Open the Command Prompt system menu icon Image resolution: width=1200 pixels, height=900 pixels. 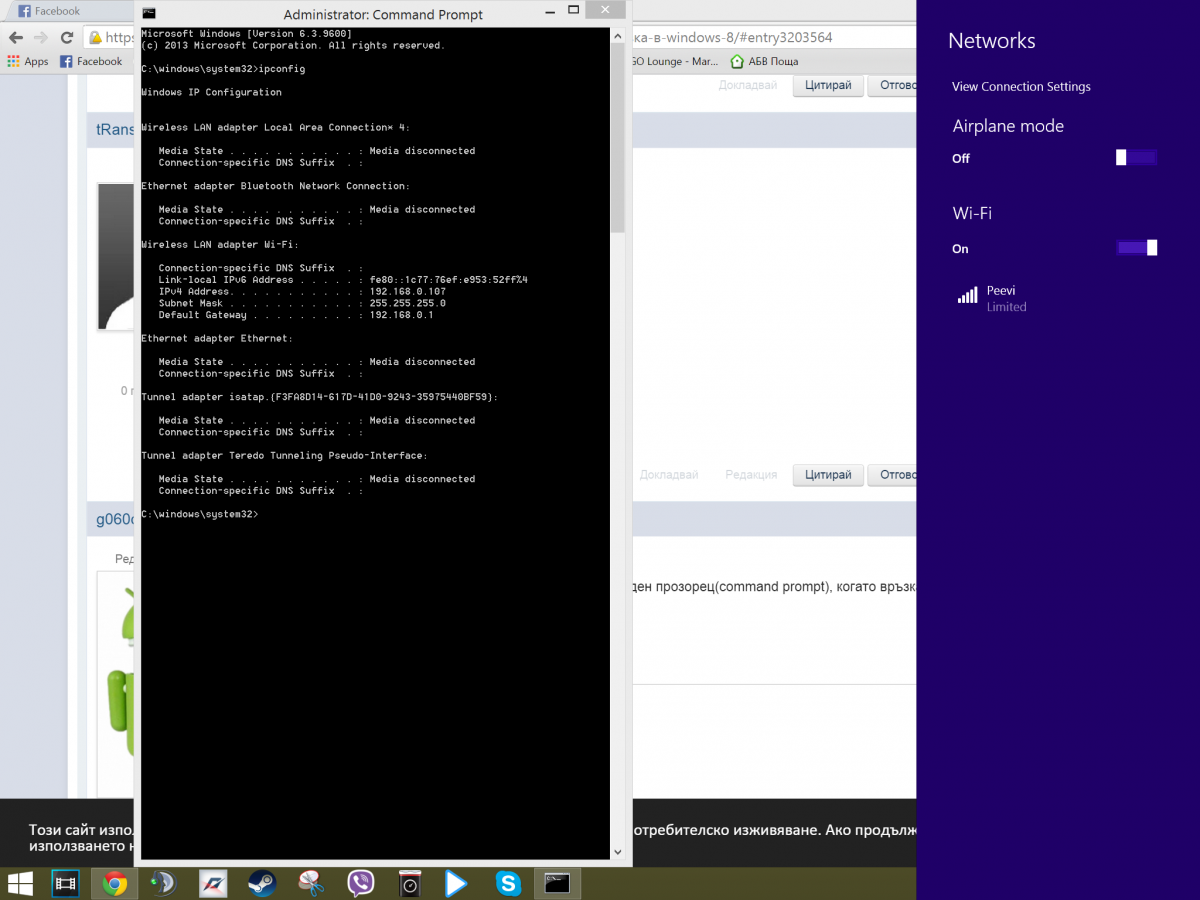(x=148, y=14)
